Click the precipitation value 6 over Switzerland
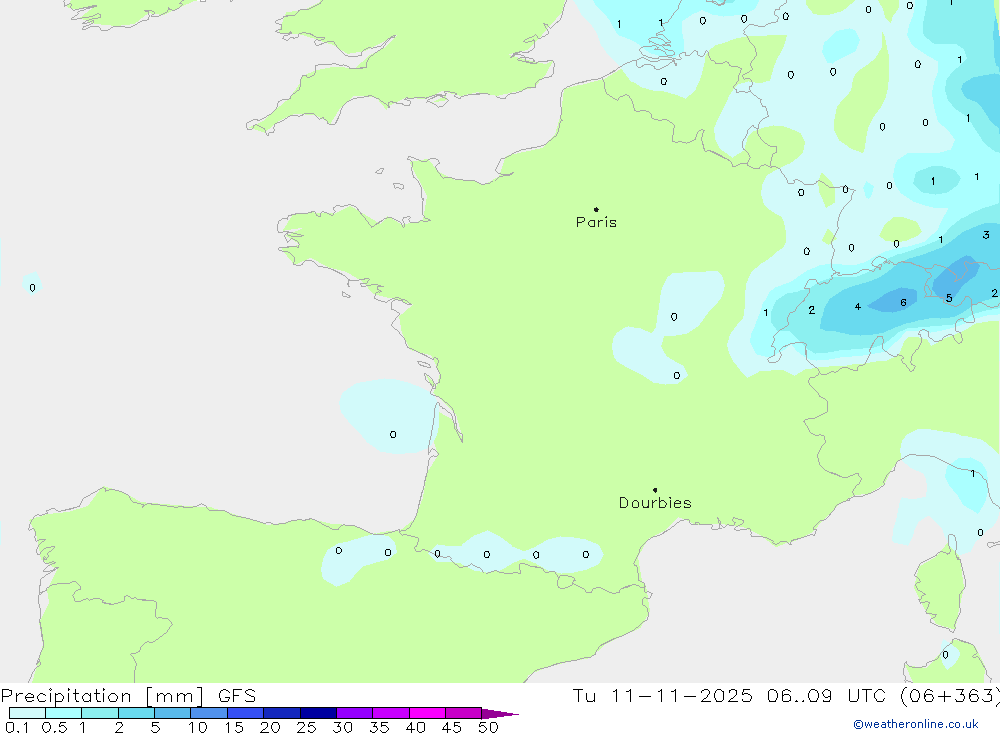The width and height of the screenshot is (1000, 733). (903, 302)
